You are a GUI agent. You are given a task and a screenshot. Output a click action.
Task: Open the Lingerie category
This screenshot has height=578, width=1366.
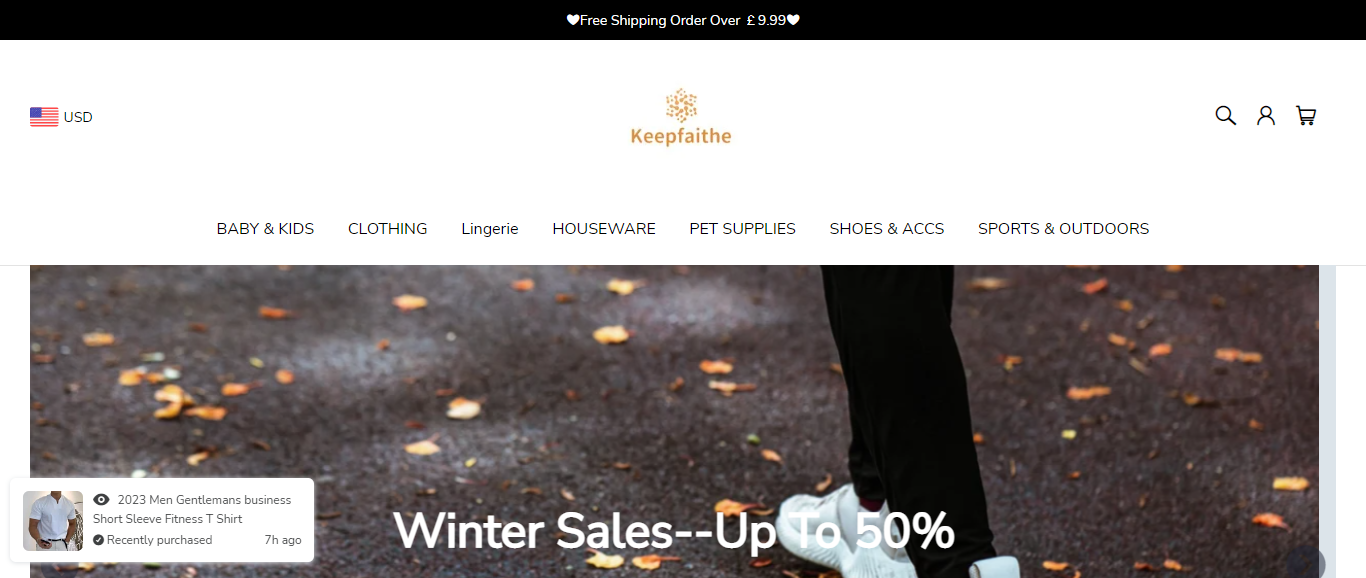(x=490, y=229)
